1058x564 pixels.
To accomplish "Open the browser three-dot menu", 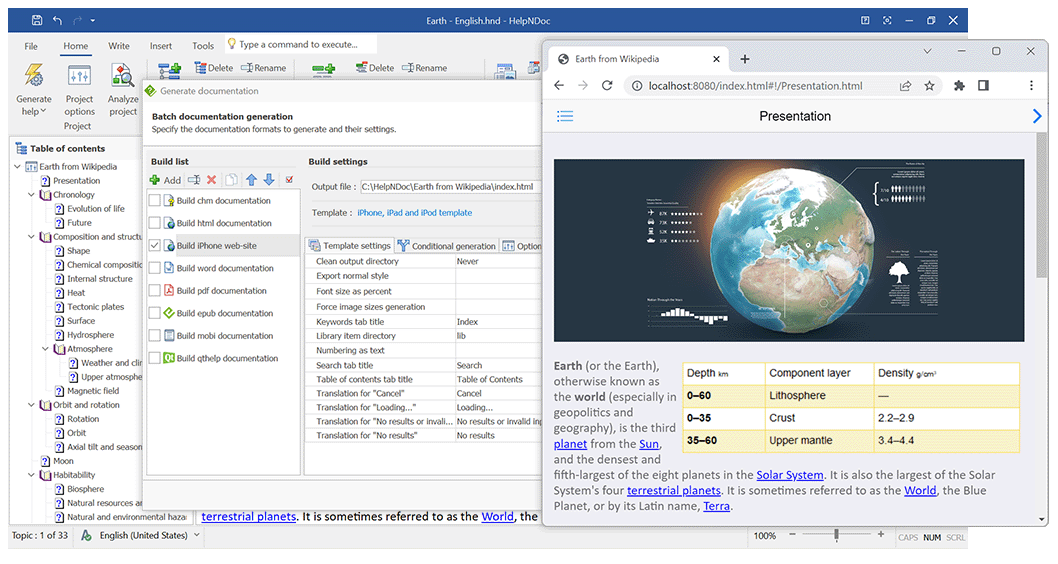I will [1031, 86].
